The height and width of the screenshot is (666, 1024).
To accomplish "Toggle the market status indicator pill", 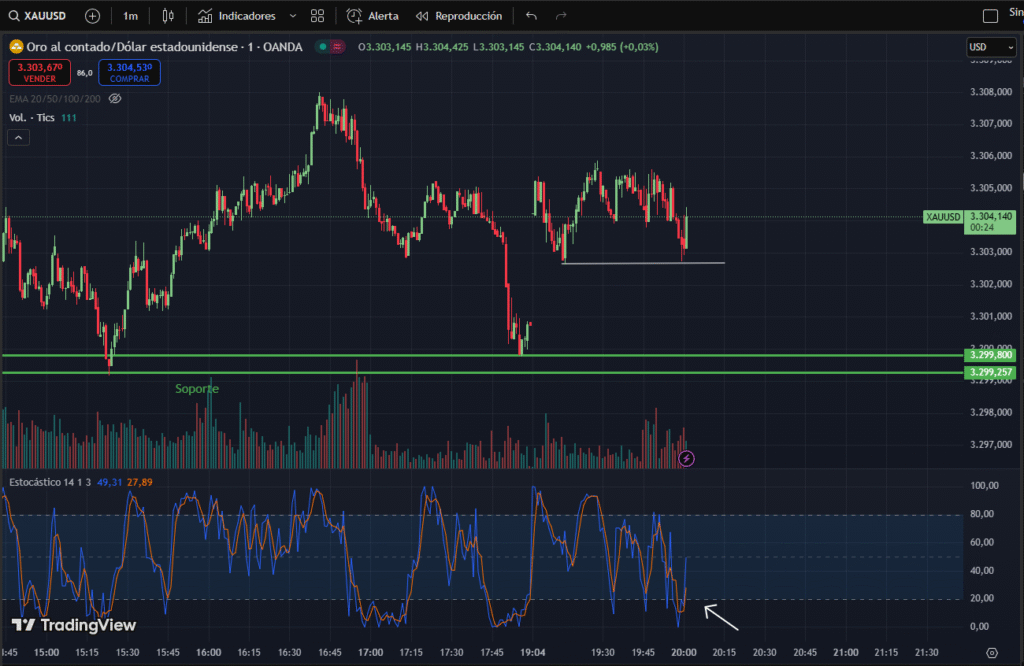I will (329, 47).
